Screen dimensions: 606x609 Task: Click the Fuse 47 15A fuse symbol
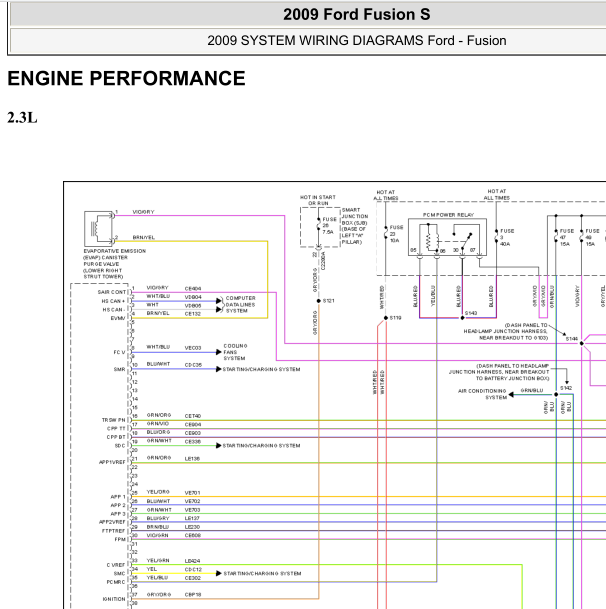click(x=556, y=237)
